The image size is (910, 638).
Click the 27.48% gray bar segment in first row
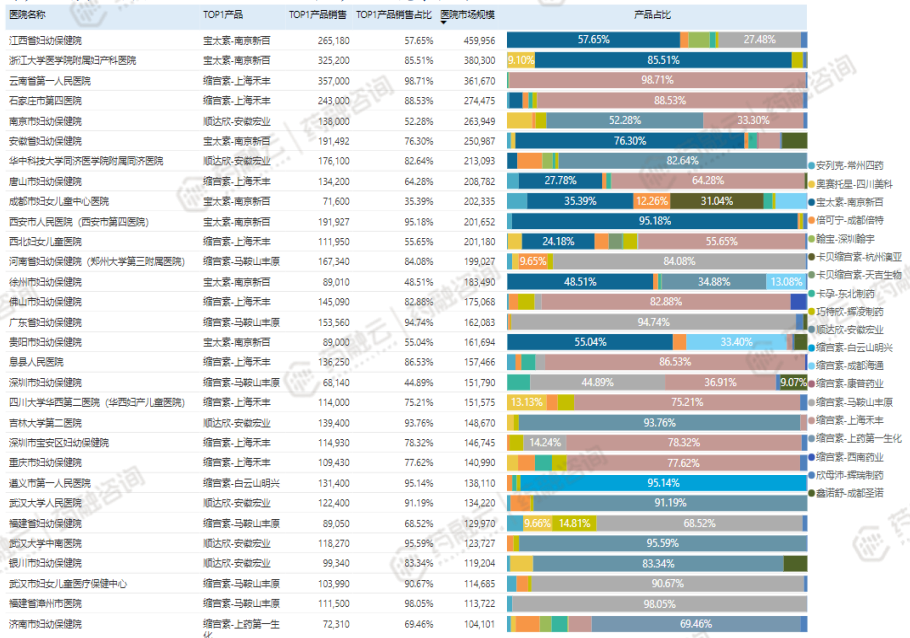(760, 39)
